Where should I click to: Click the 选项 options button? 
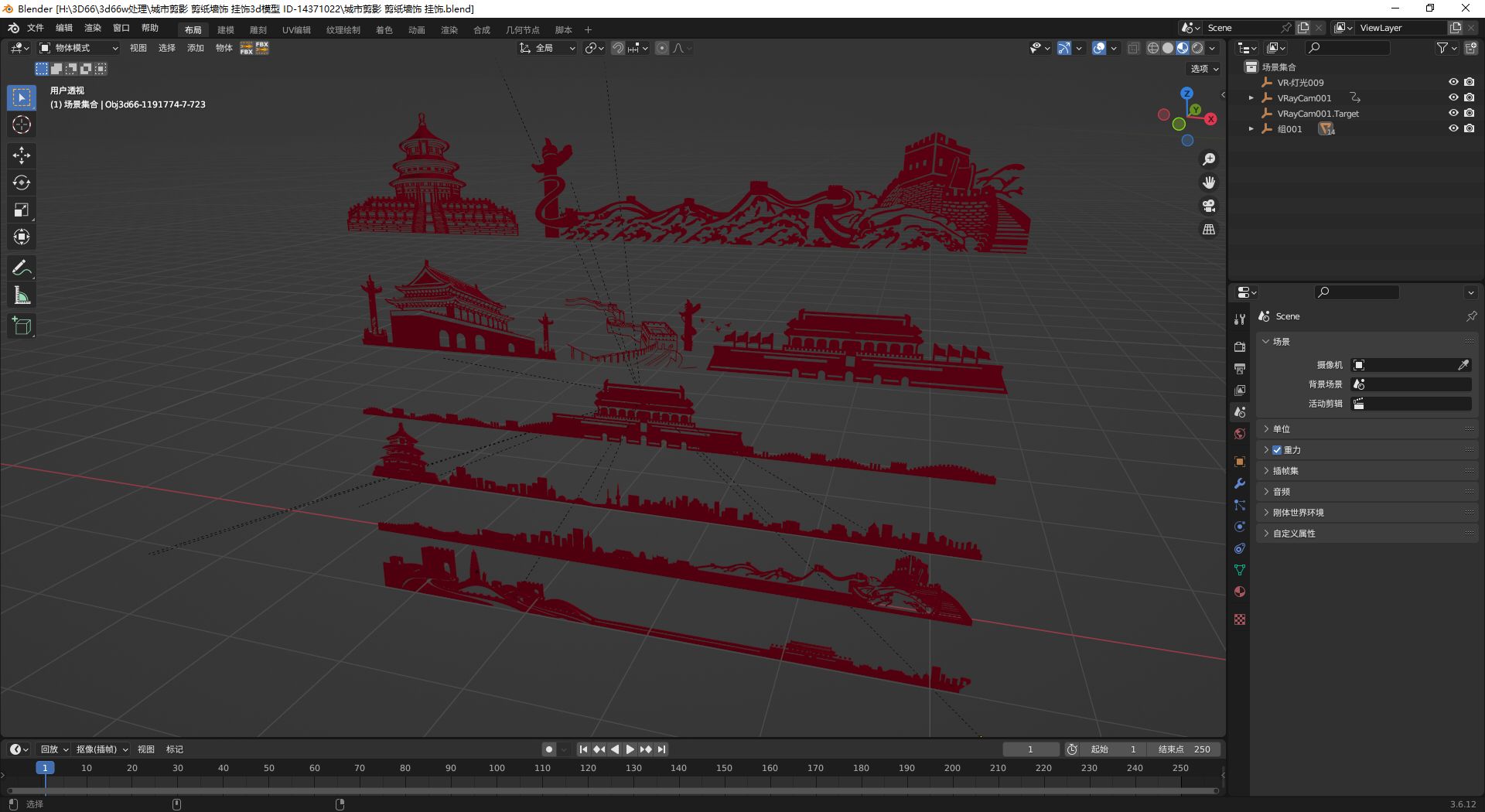[1204, 69]
